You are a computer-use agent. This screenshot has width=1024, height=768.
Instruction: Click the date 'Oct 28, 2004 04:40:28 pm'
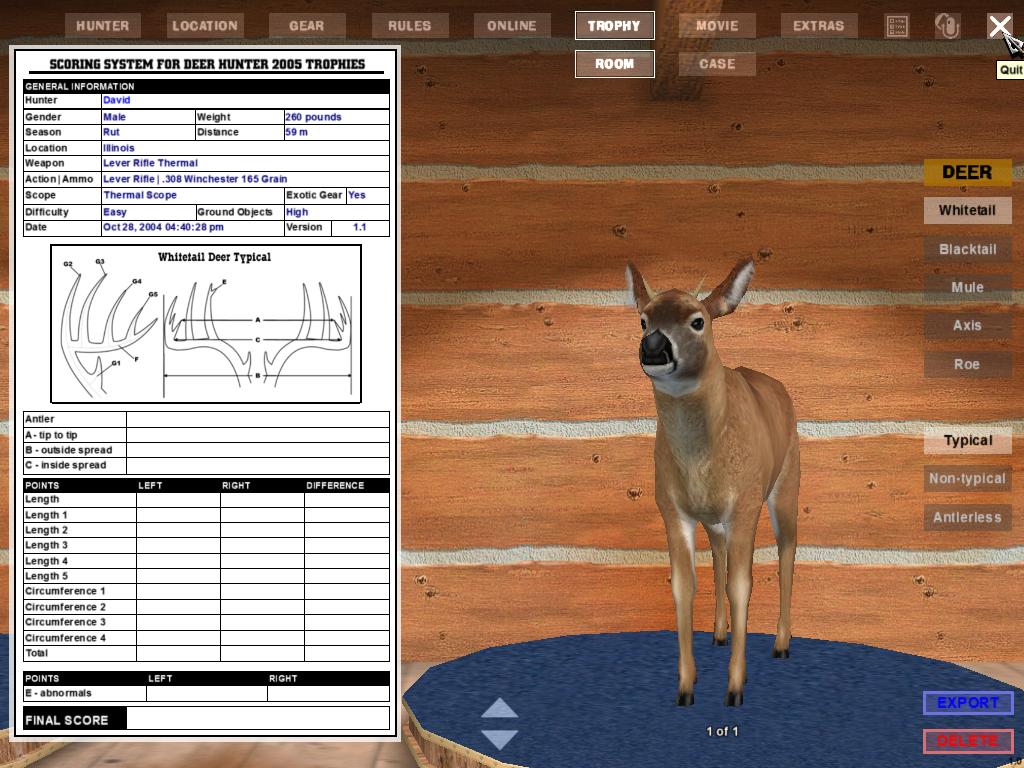pyautogui.click(x=163, y=227)
